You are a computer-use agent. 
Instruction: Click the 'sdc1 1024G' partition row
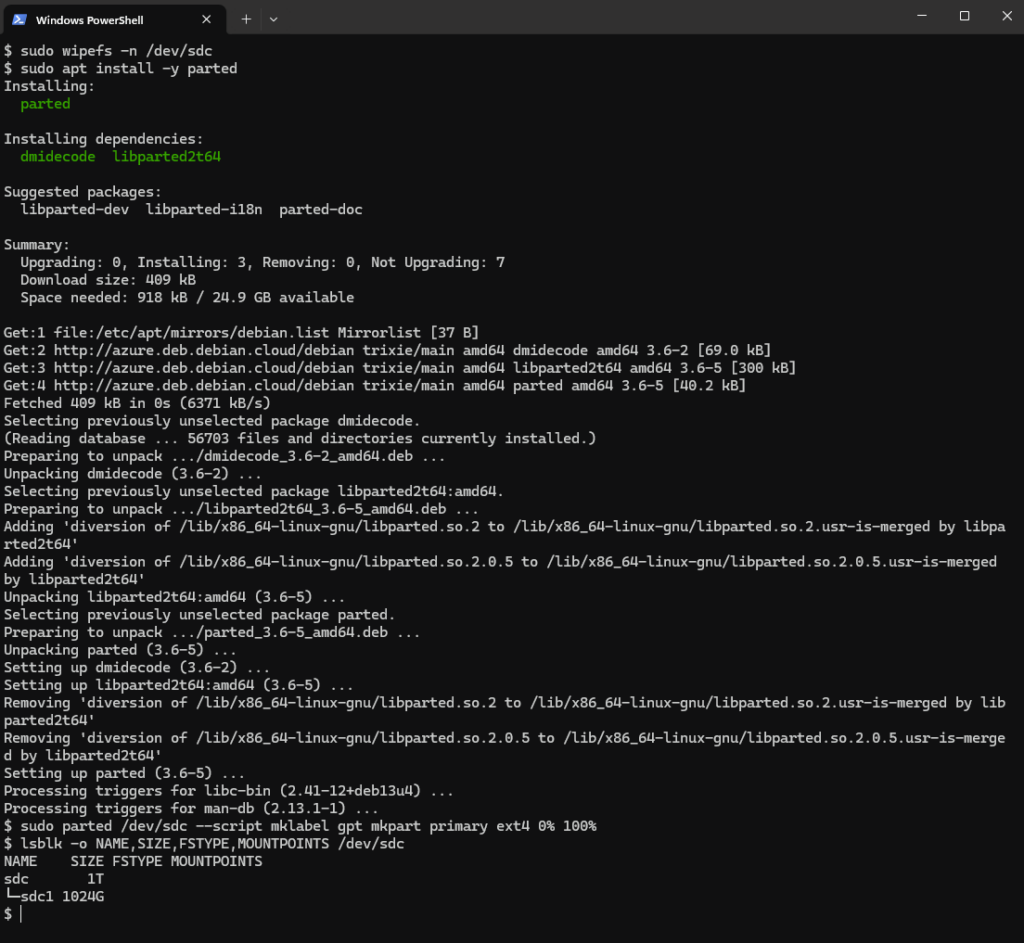tap(54, 897)
